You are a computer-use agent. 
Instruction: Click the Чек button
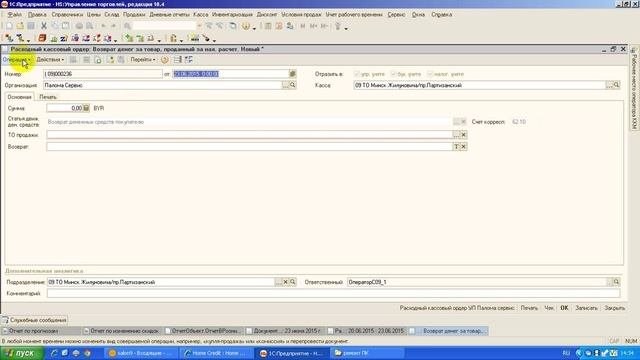click(x=549, y=308)
